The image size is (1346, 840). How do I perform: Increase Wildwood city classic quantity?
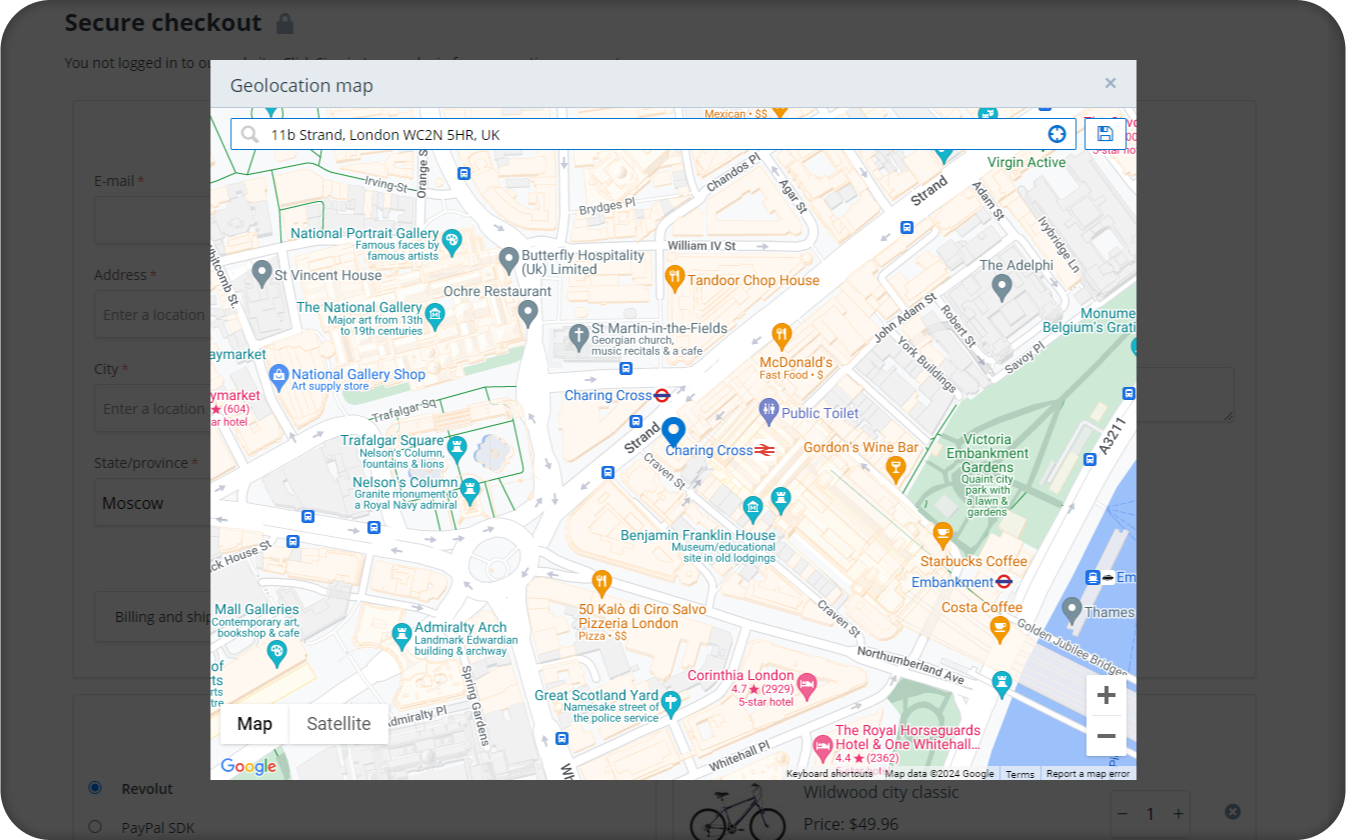(1179, 814)
